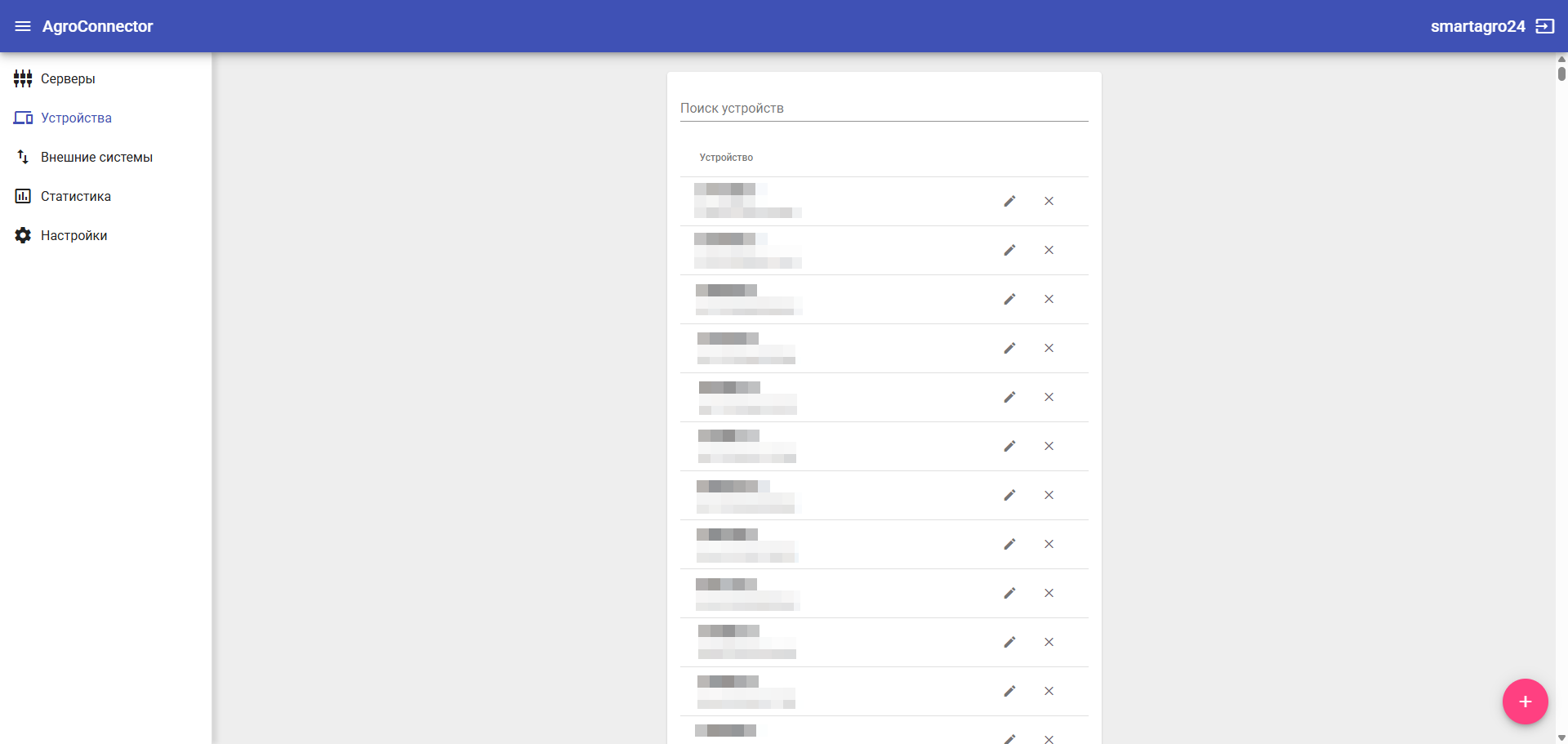Open the Статистика page
The image size is (1568, 744).
pyautogui.click(x=75, y=196)
